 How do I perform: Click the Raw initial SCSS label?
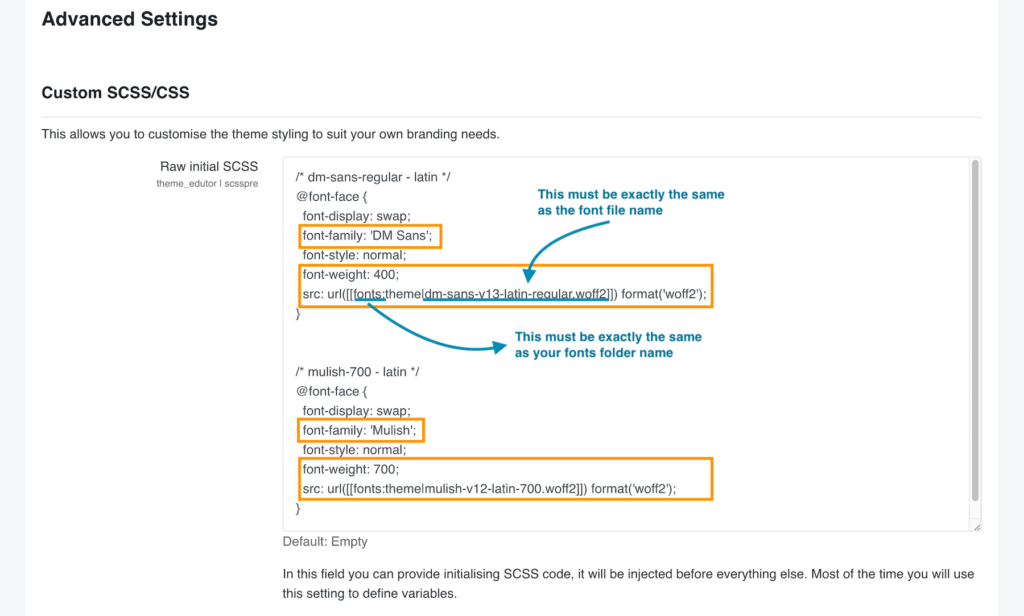(209, 166)
